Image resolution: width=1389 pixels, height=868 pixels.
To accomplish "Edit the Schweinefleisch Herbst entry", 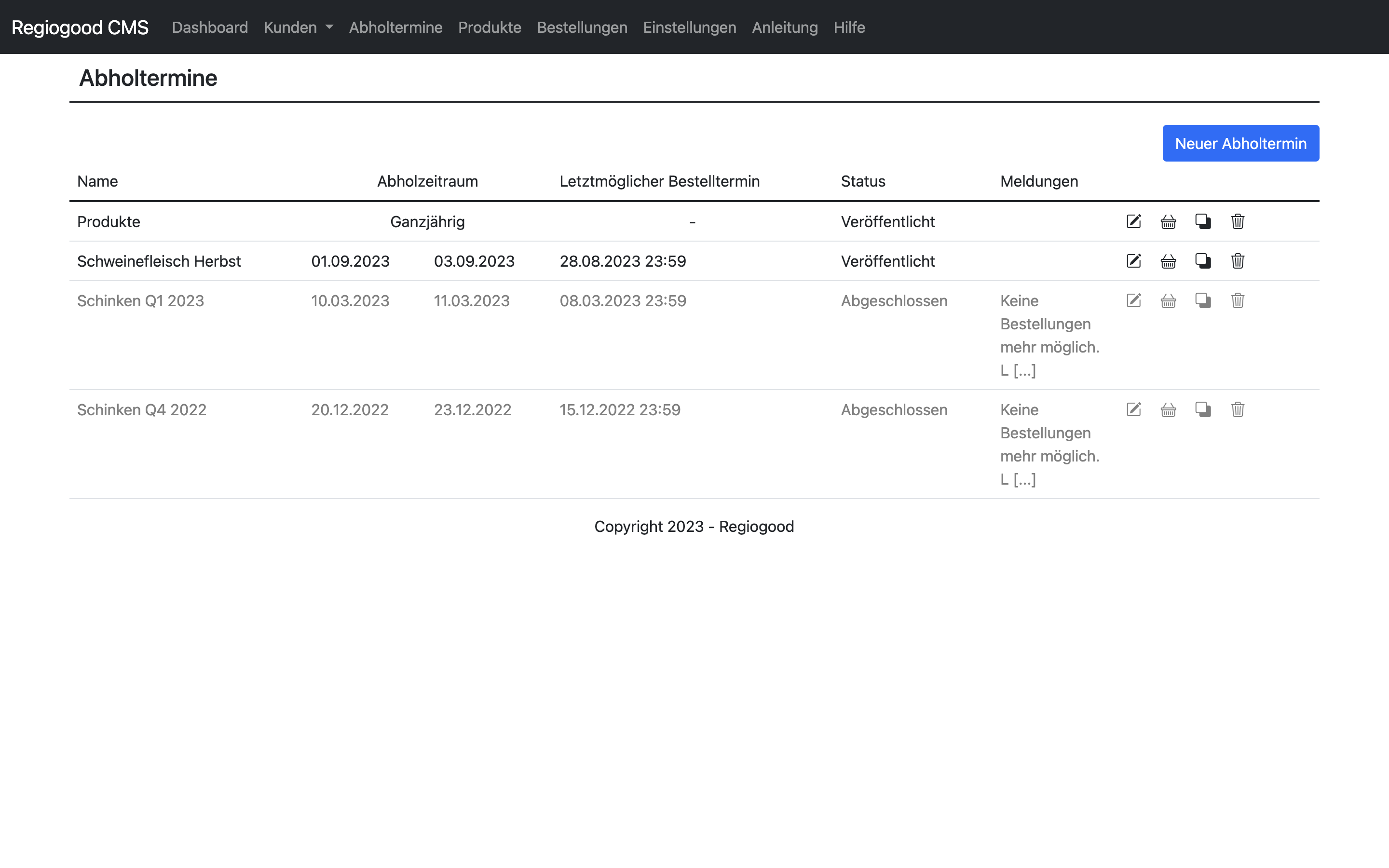I will click(x=1133, y=261).
